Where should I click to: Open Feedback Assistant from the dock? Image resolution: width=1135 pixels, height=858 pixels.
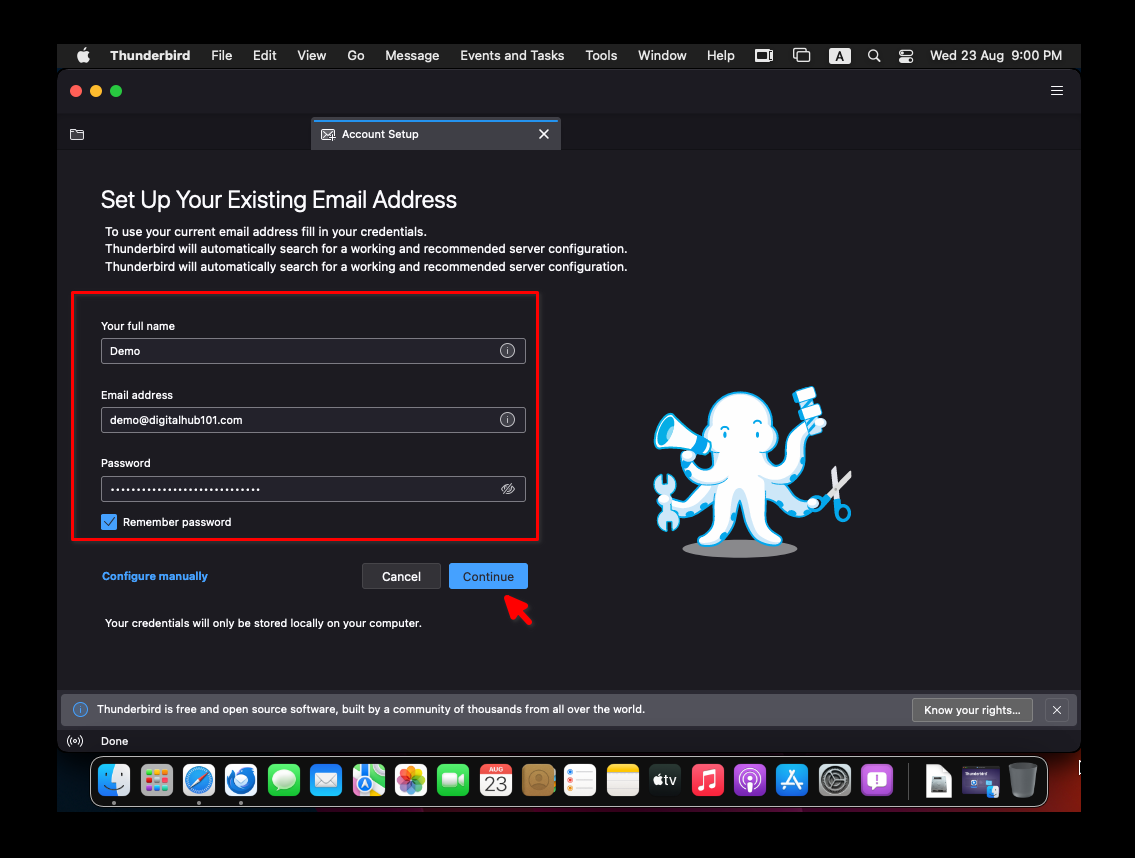coord(877,781)
